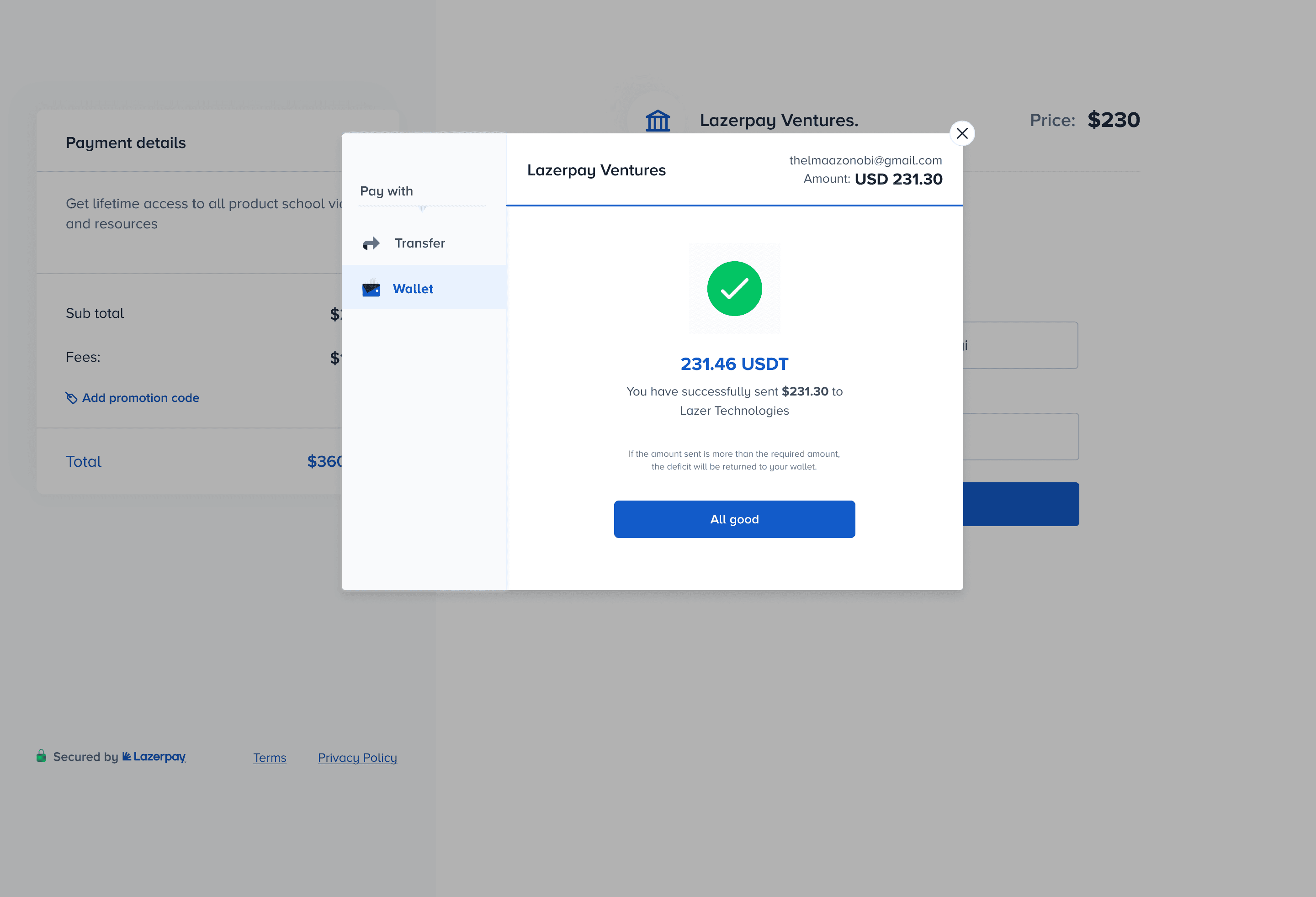Click the Lazerpay Ventures modal title
The height and width of the screenshot is (897, 1316).
point(596,170)
